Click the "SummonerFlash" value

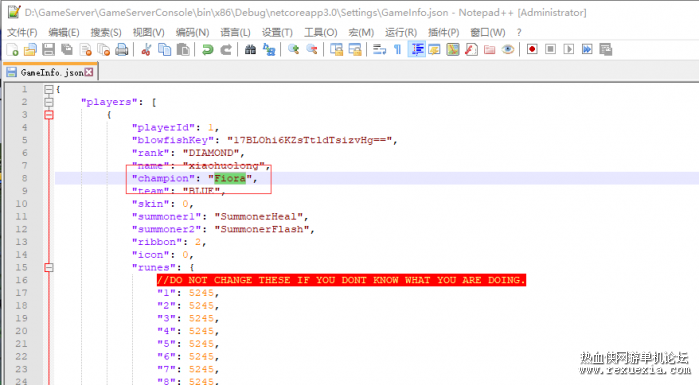tap(262, 229)
